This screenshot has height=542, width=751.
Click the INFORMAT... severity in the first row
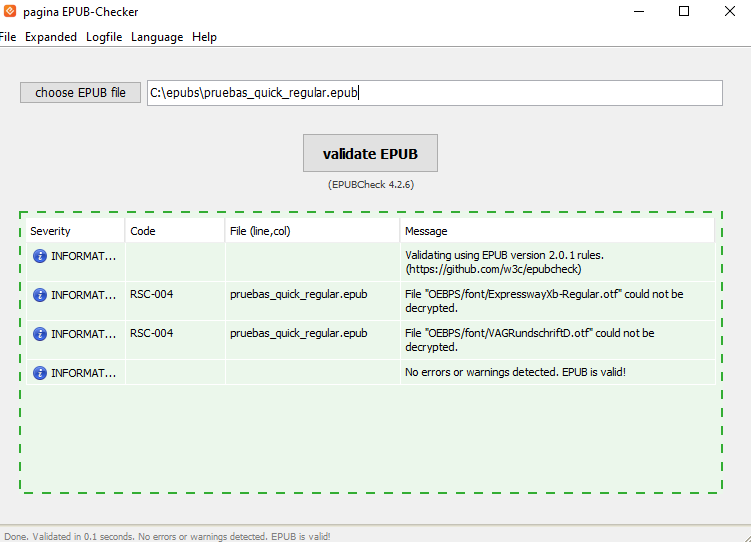pos(83,256)
